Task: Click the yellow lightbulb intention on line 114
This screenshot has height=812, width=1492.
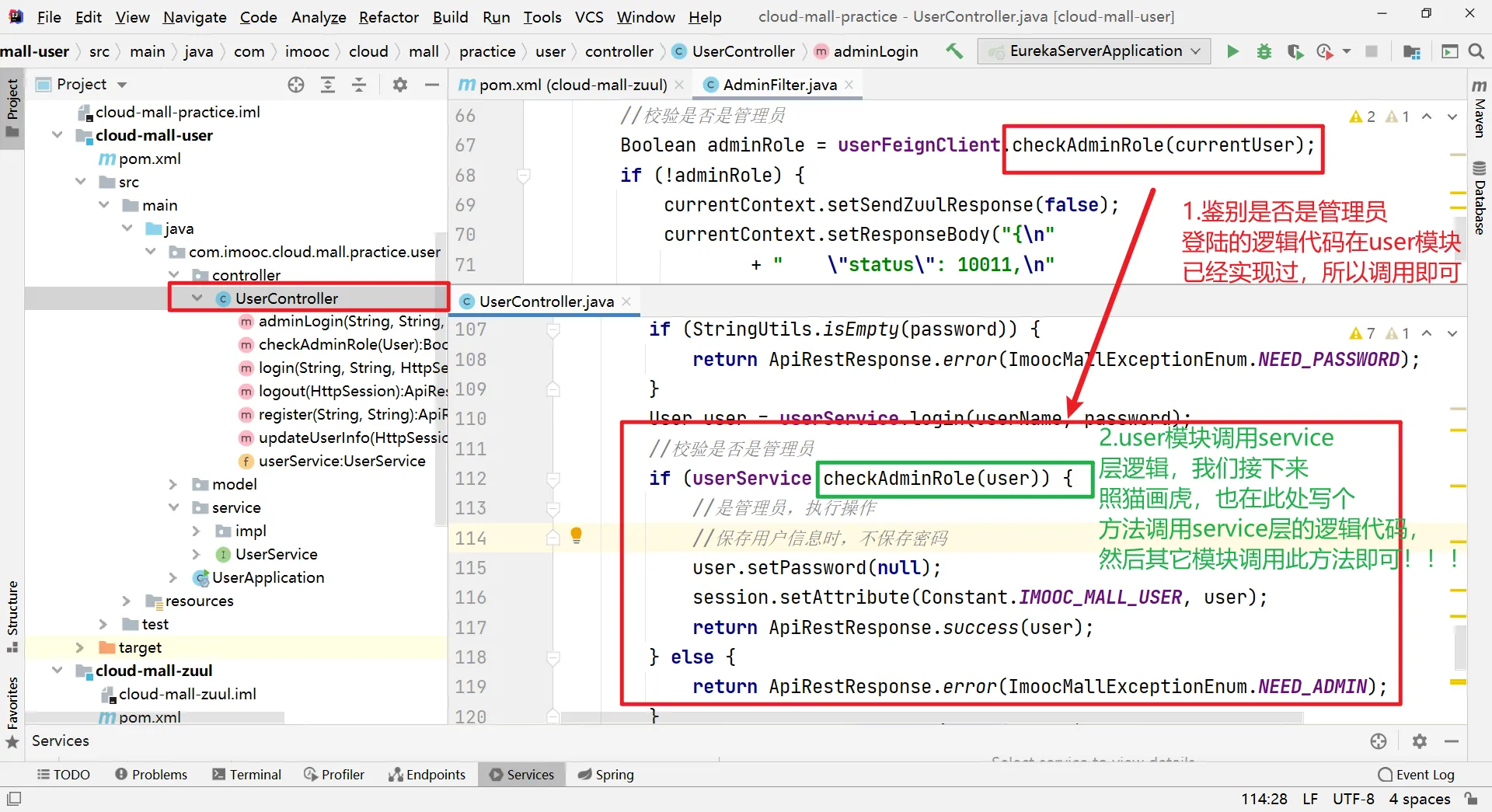Action: click(x=576, y=535)
